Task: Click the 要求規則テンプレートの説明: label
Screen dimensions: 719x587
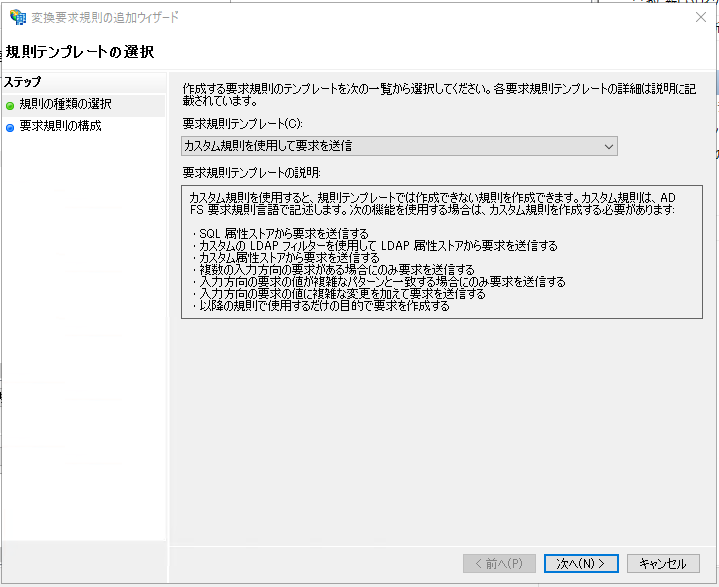Action: click(252, 173)
